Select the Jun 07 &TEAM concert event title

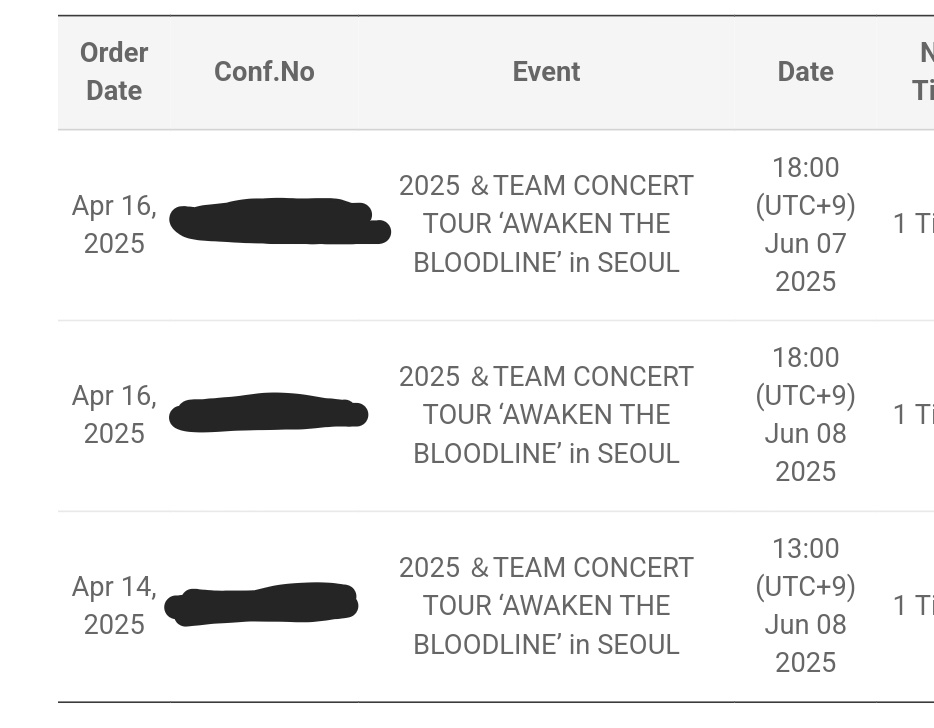[x=546, y=224]
